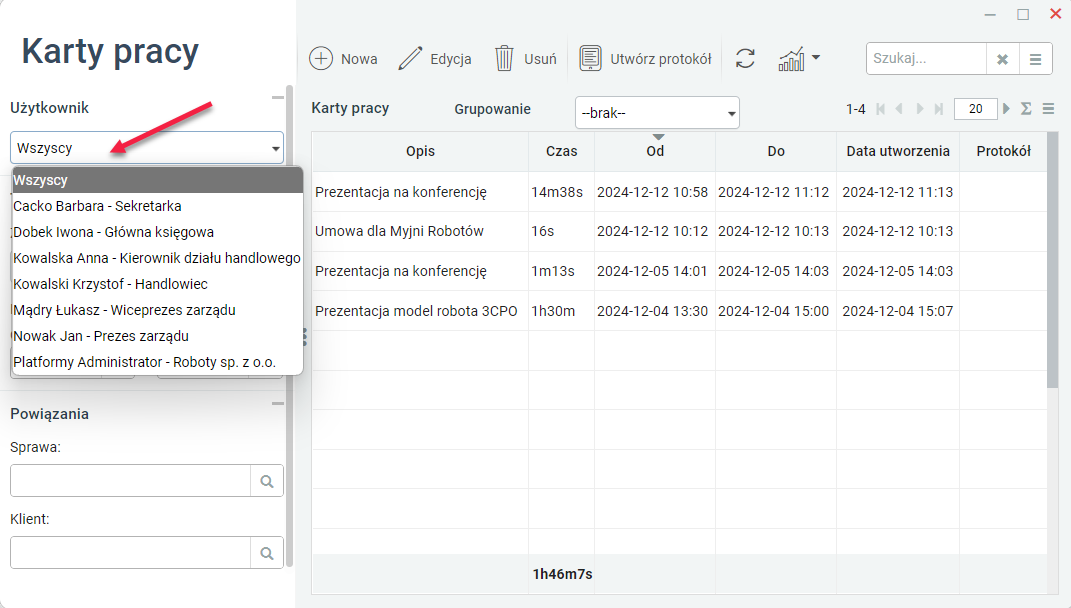Click the Klient input field
The height and width of the screenshot is (608, 1071).
(130, 553)
